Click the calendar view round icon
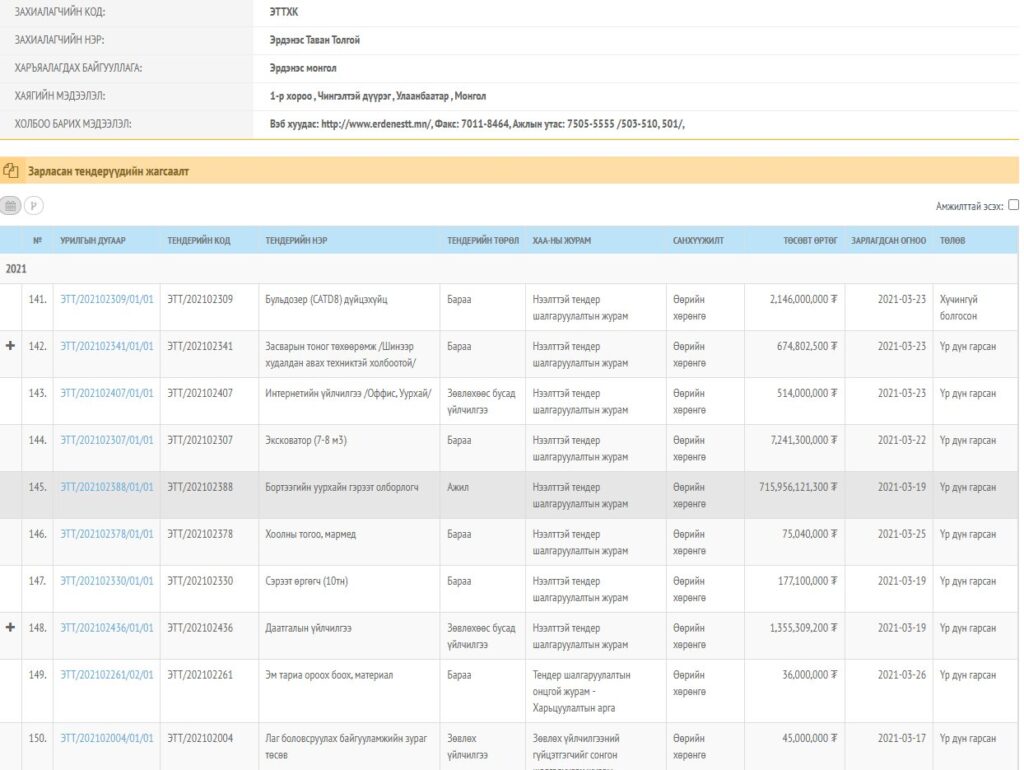Viewport: 1024px width, 770px height. click(x=10, y=206)
